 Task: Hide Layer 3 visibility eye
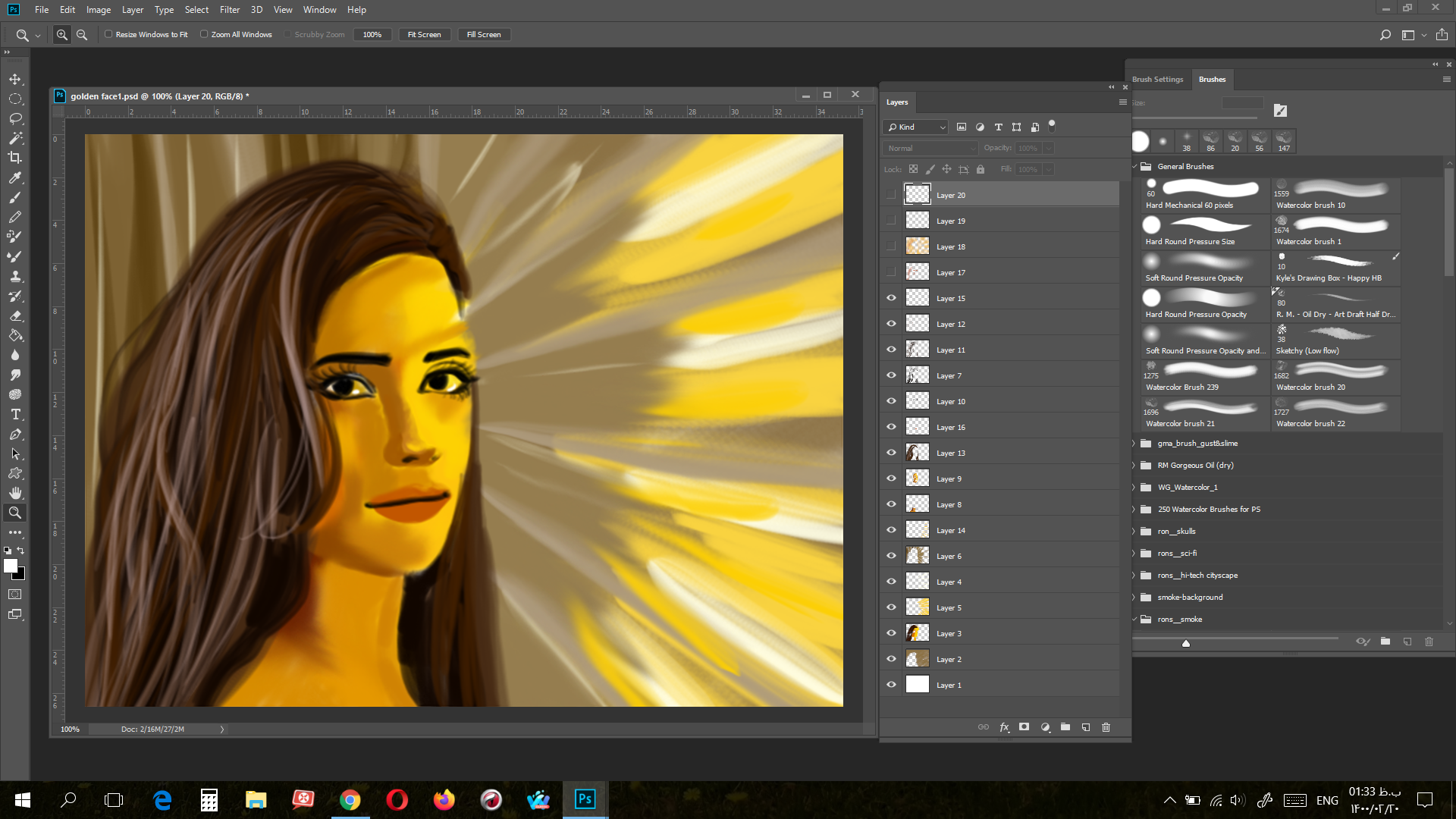[891, 633]
